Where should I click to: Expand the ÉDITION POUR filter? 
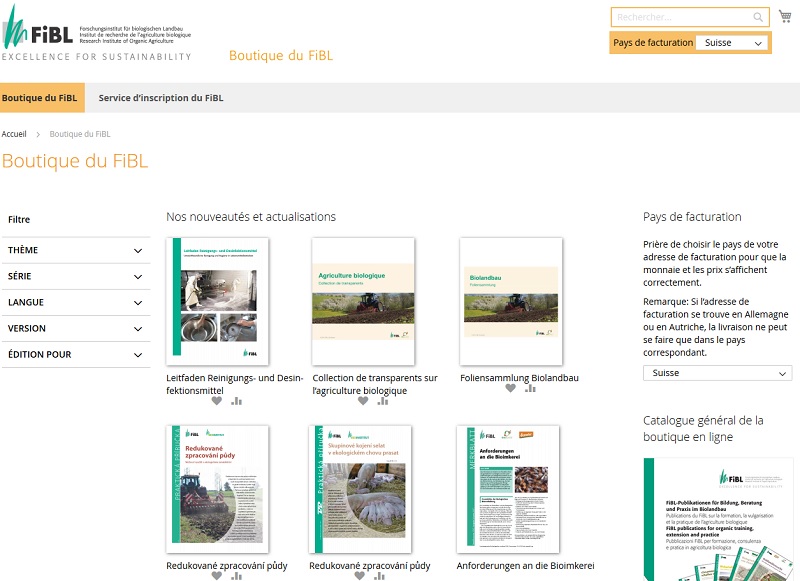pos(76,355)
